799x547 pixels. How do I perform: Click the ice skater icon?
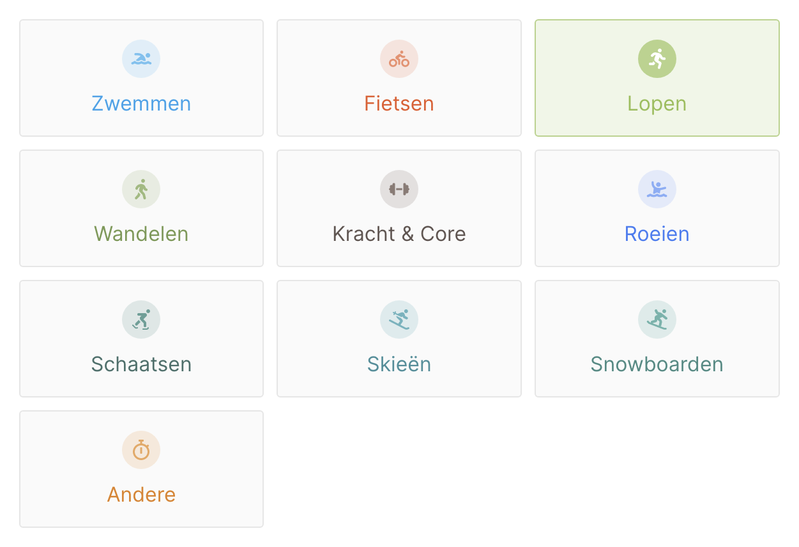pos(141,320)
